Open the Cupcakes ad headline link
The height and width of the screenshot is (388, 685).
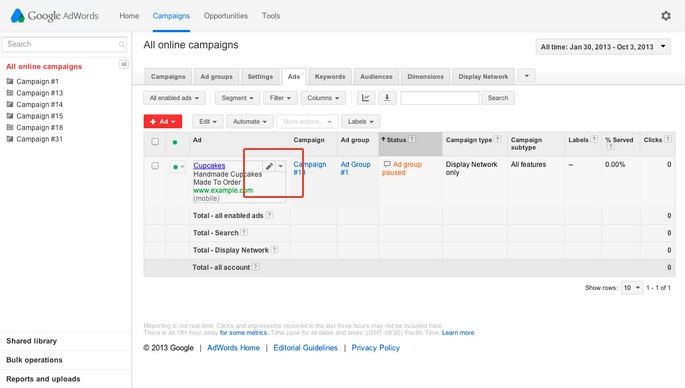point(209,165)
